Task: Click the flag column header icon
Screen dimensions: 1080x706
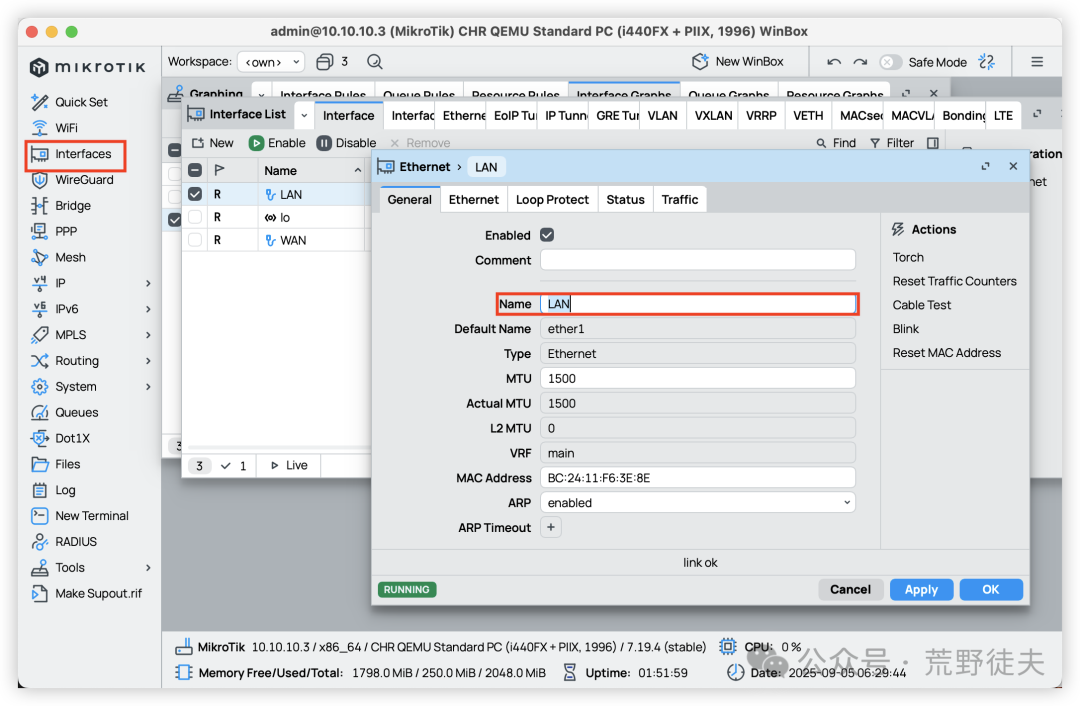Action: [x=219, y=170]
